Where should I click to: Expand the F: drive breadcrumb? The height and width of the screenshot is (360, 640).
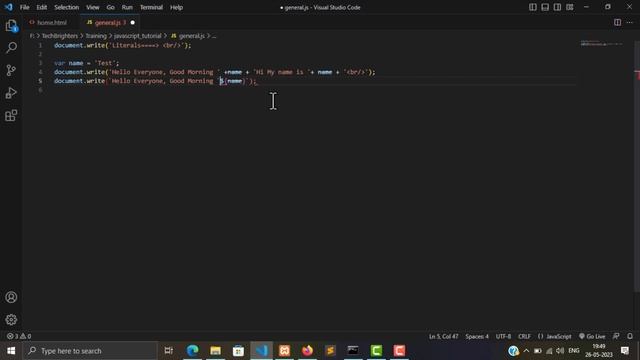point(32,36)
